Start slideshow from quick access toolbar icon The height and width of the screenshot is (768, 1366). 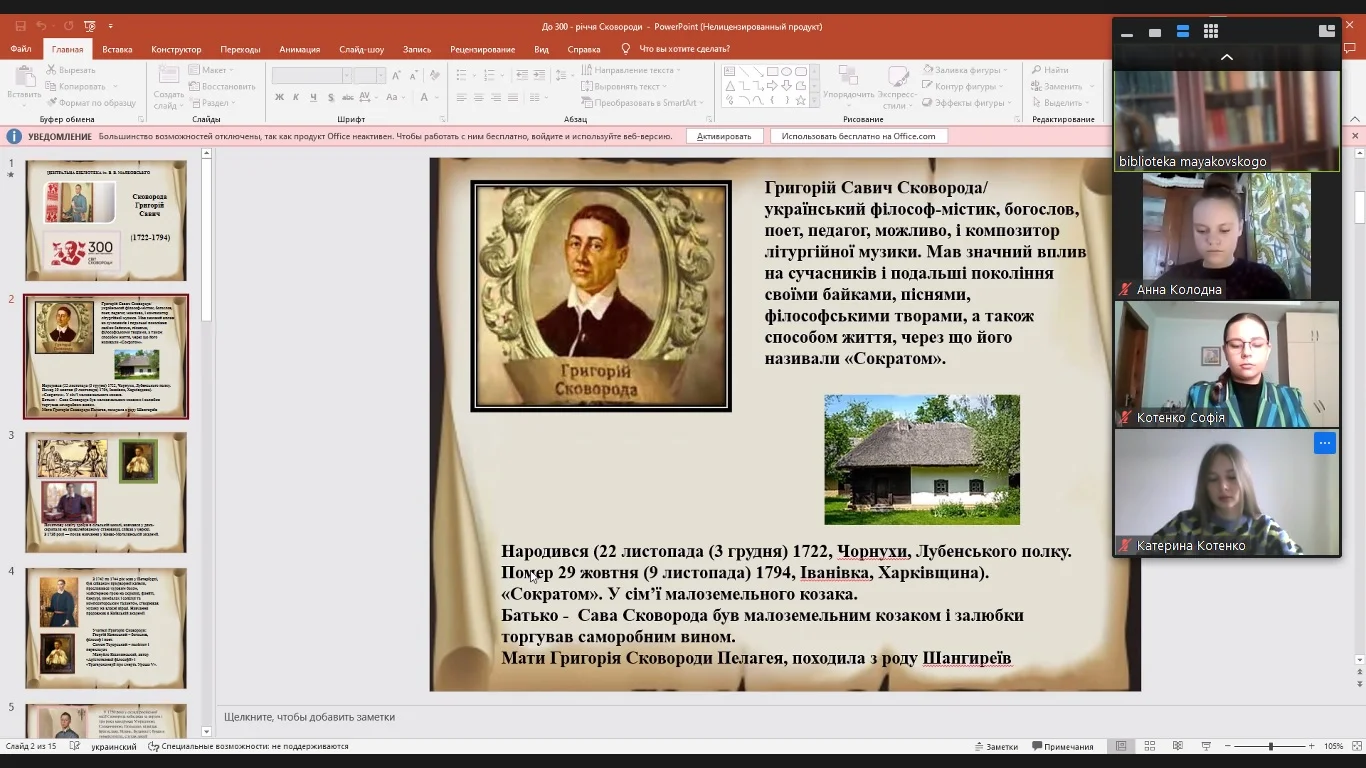point(91,26)
